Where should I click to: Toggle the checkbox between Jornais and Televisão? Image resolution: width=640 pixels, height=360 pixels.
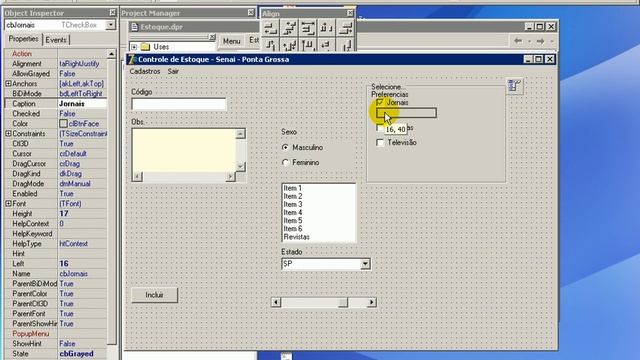tap(379, 128)
